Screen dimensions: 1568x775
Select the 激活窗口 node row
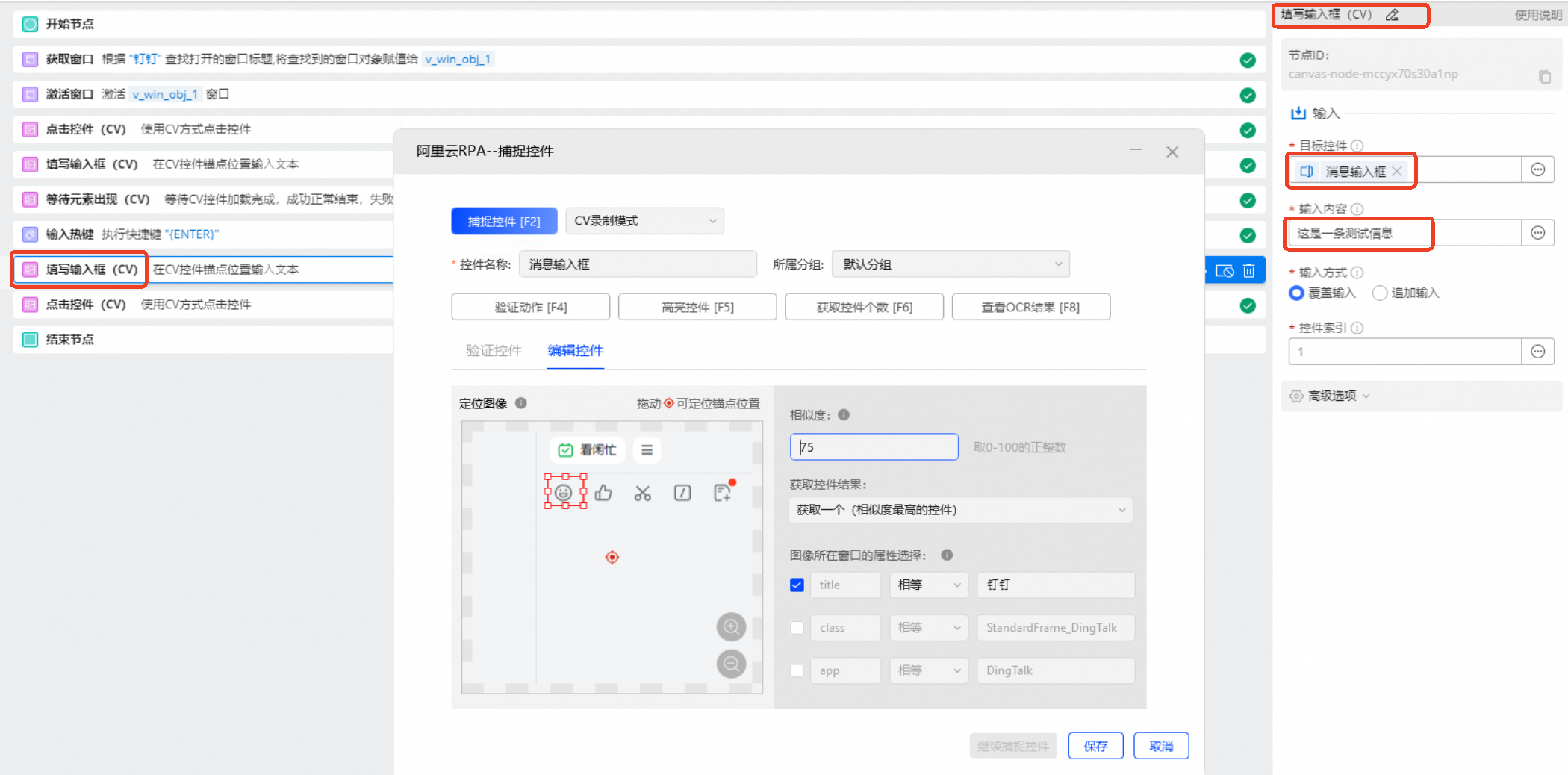pos(638,94)
